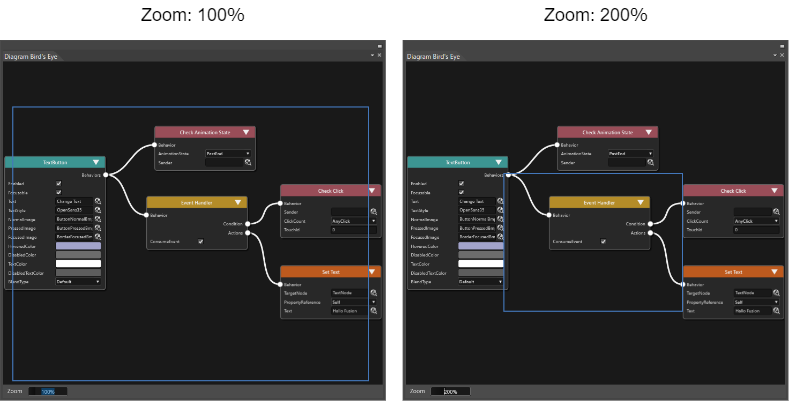
Task: Click search icon beside TargetNode in left Set Text node
Action: (x=374, y=292)
